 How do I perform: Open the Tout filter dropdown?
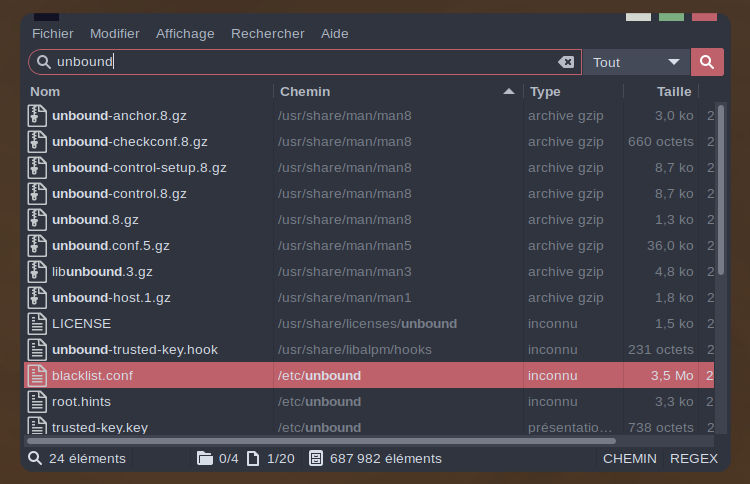(636, 62)
